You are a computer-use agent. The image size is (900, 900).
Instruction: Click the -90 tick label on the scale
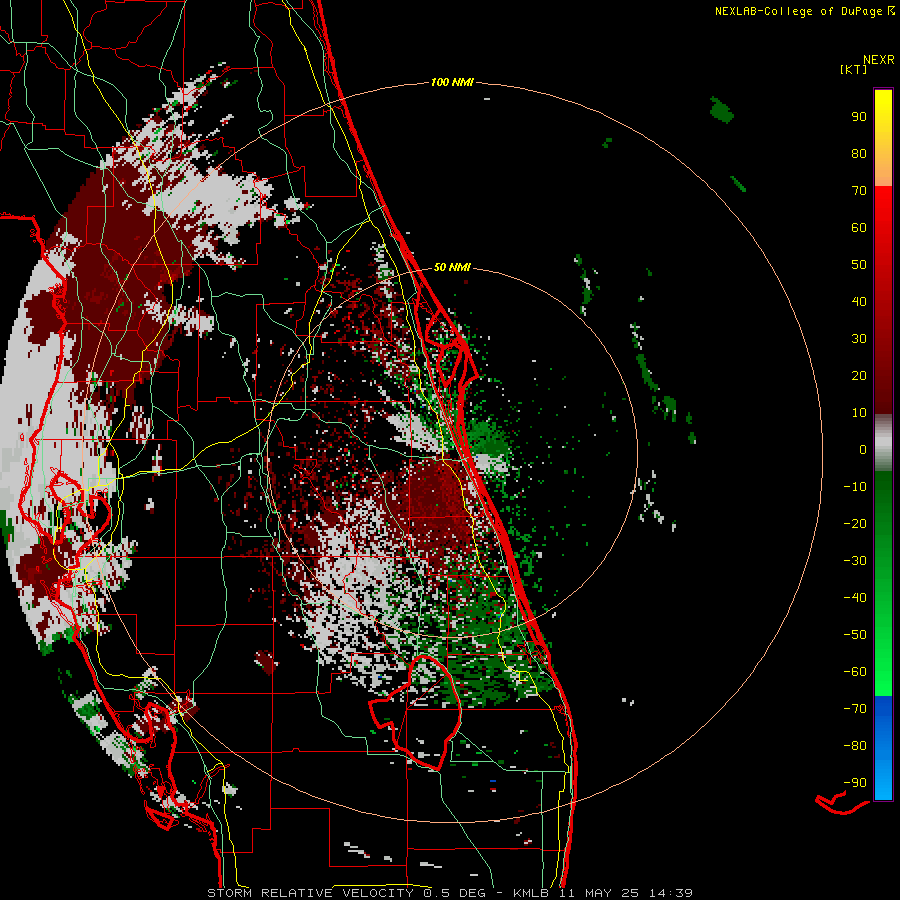[855, 783]
